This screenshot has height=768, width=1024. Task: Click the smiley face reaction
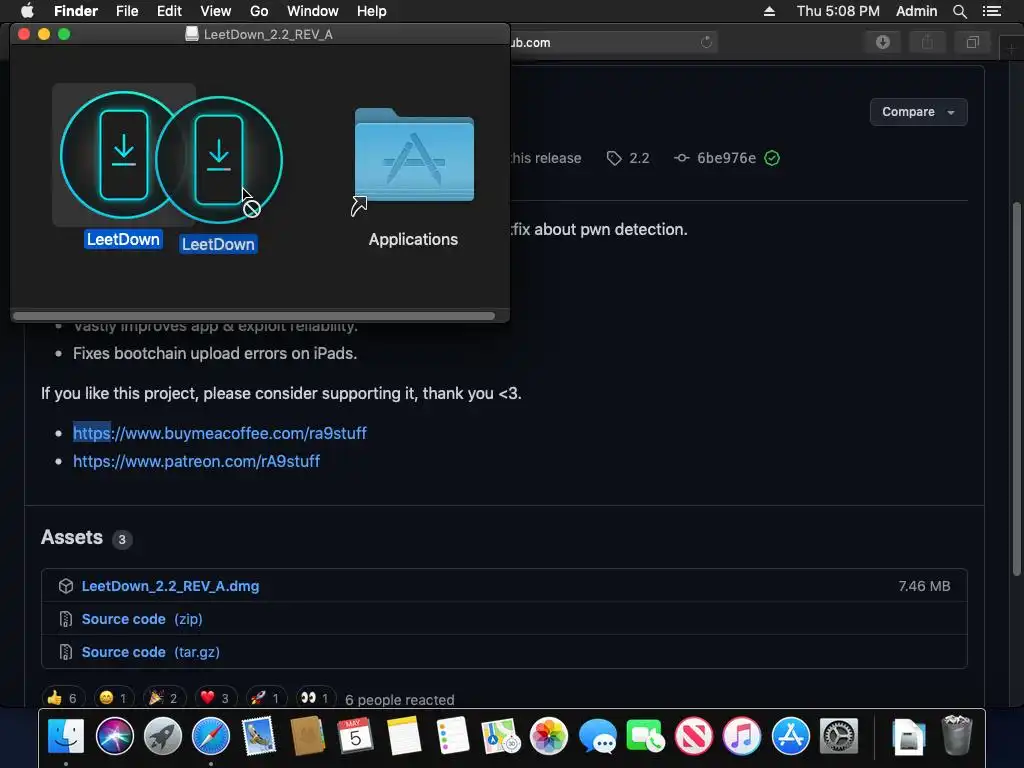[x=114, y=698]
